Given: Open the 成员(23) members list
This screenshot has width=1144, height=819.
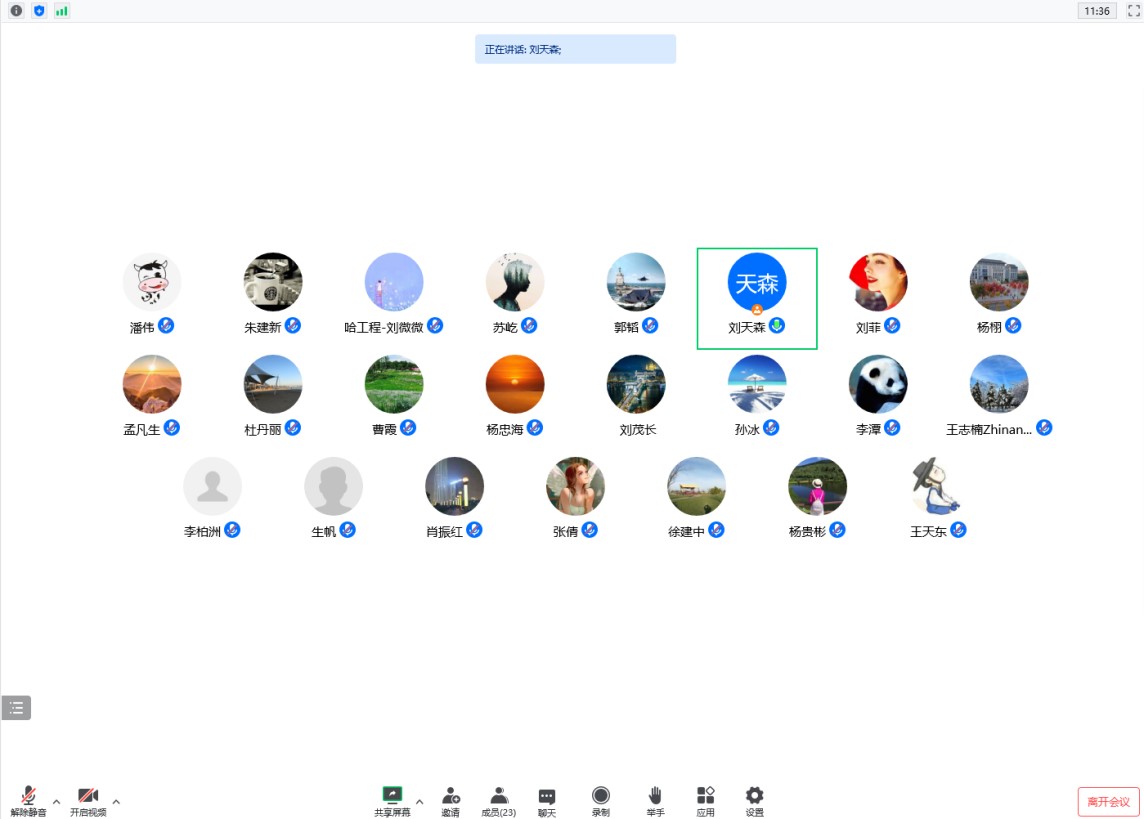Looking at the screenshot, I should pyautogui.click(x=498, y=800).
